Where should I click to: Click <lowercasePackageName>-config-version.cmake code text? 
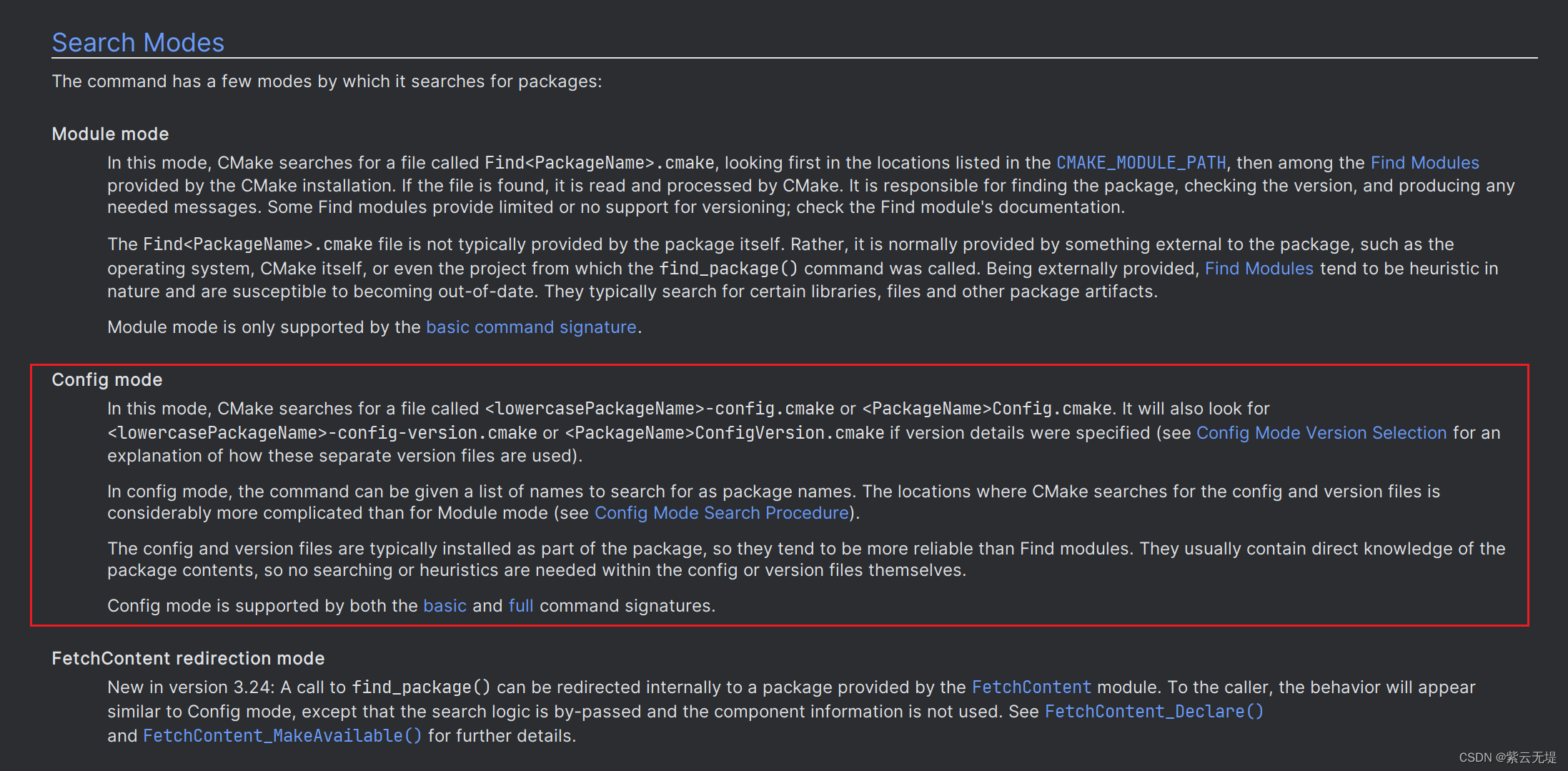[322, 433]
